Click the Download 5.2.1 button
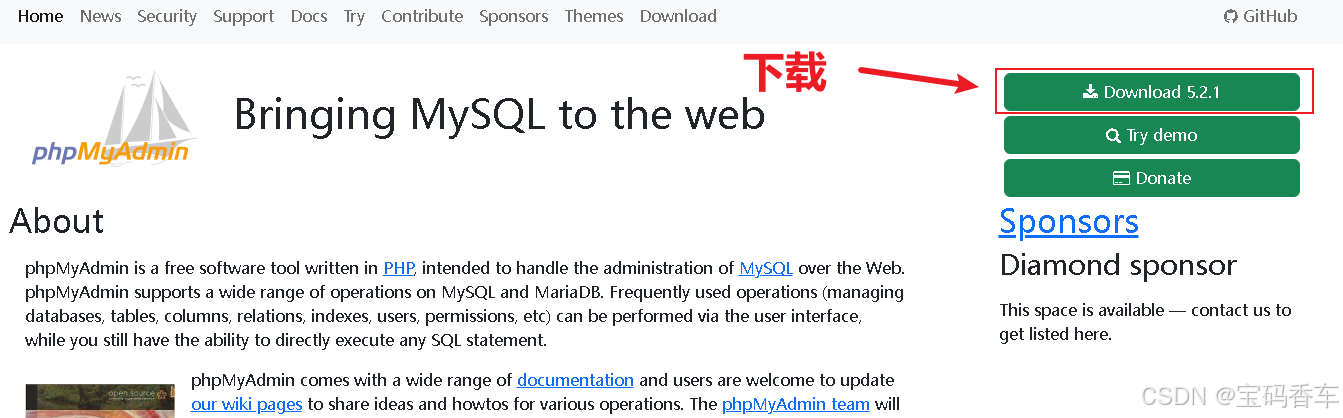Screen dimensions: 1343x418 pos(1152,92)
